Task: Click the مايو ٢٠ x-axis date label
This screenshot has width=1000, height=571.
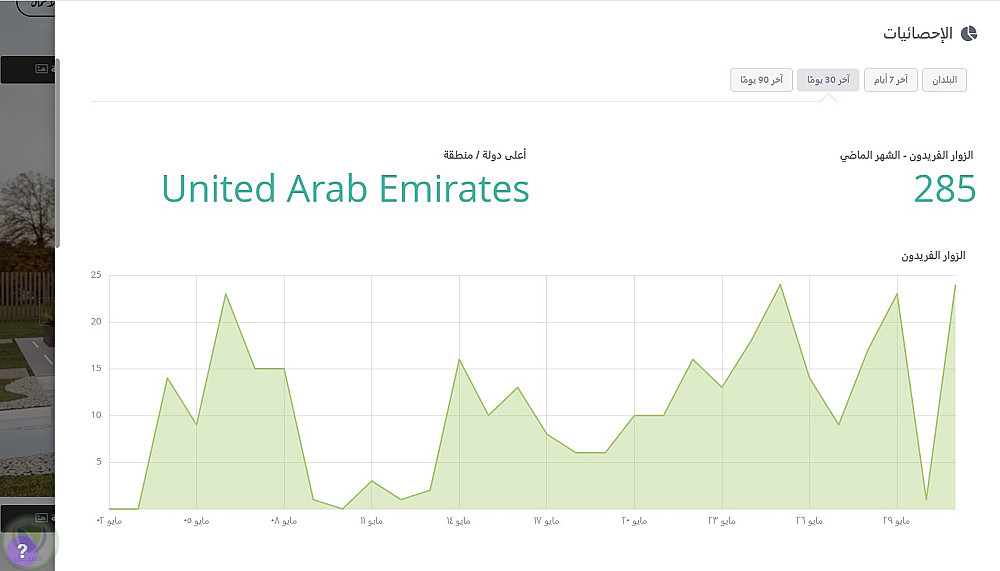Action: [633, 521]
